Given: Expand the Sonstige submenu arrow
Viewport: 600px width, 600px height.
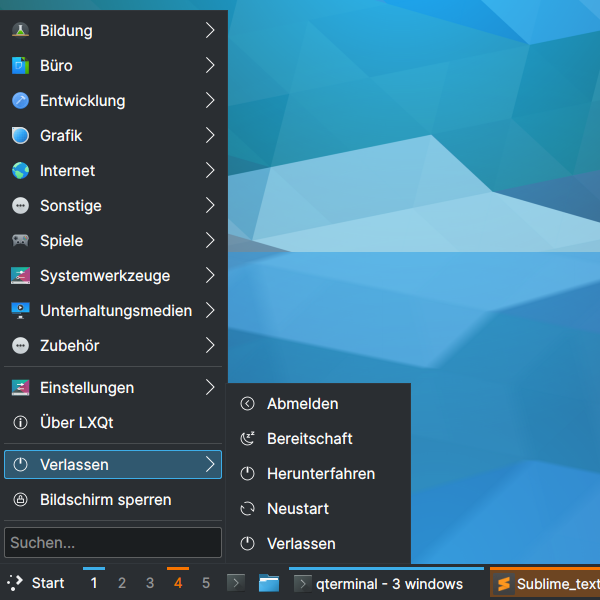Looking at the screenshot, I should [210, 205].
